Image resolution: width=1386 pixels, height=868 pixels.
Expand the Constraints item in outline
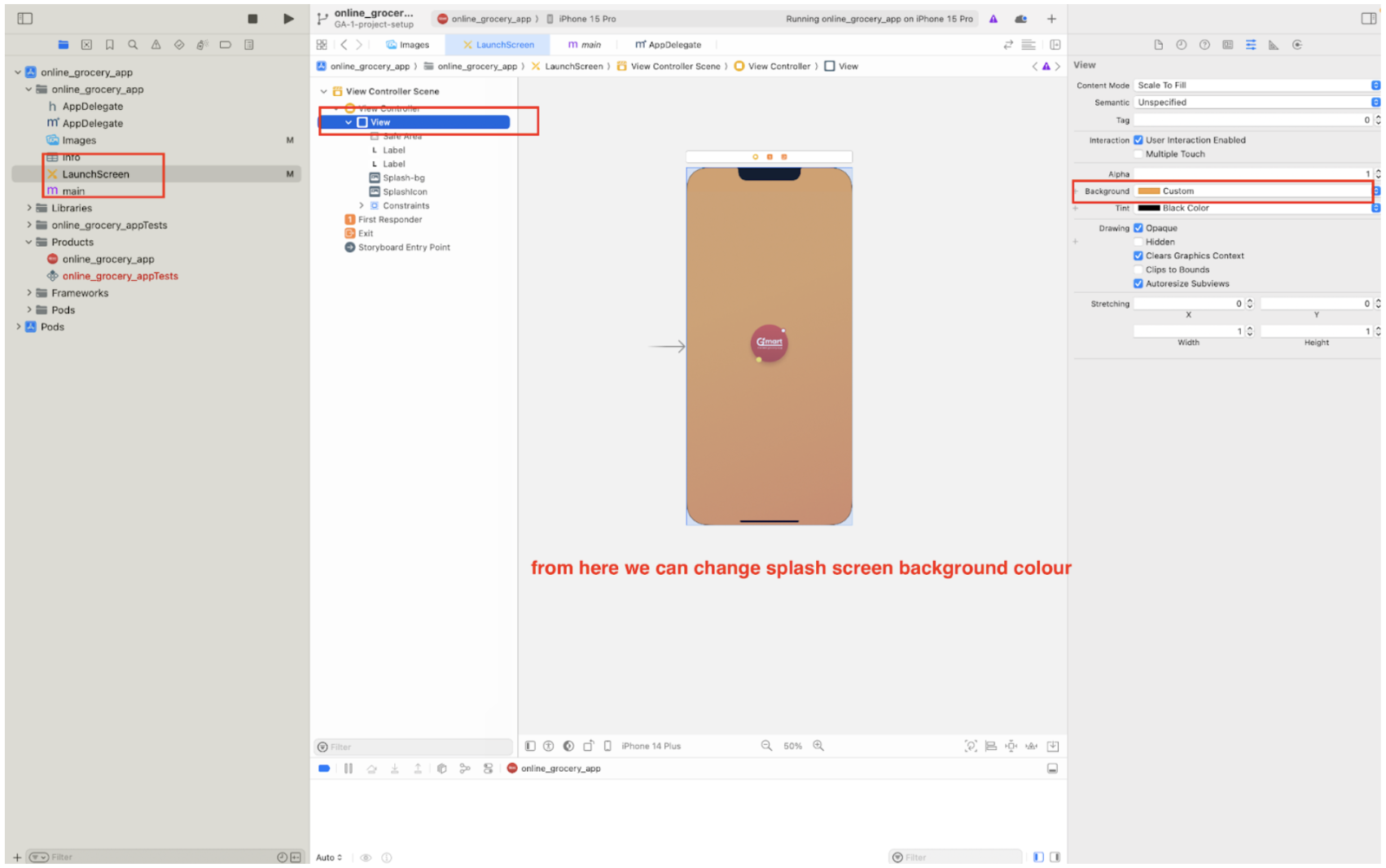tap(362, 206)
